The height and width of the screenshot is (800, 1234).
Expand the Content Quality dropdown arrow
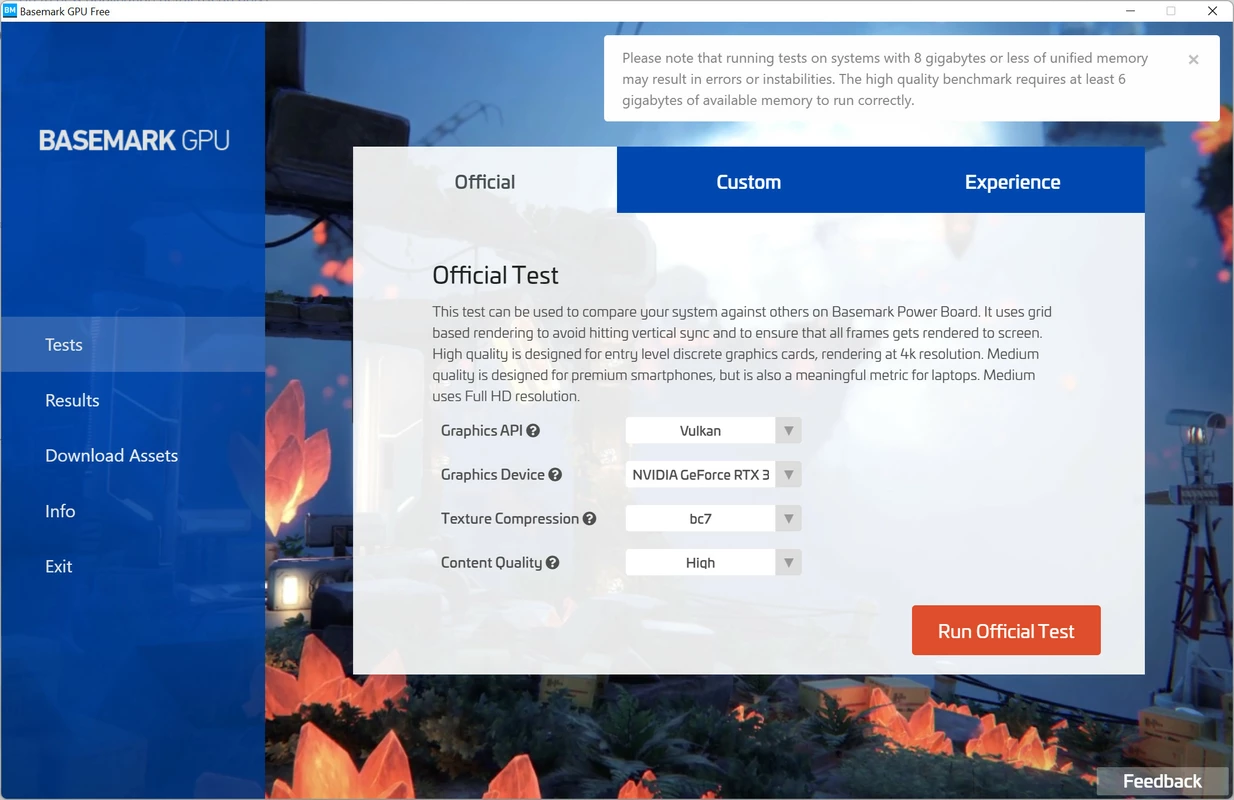788,563
